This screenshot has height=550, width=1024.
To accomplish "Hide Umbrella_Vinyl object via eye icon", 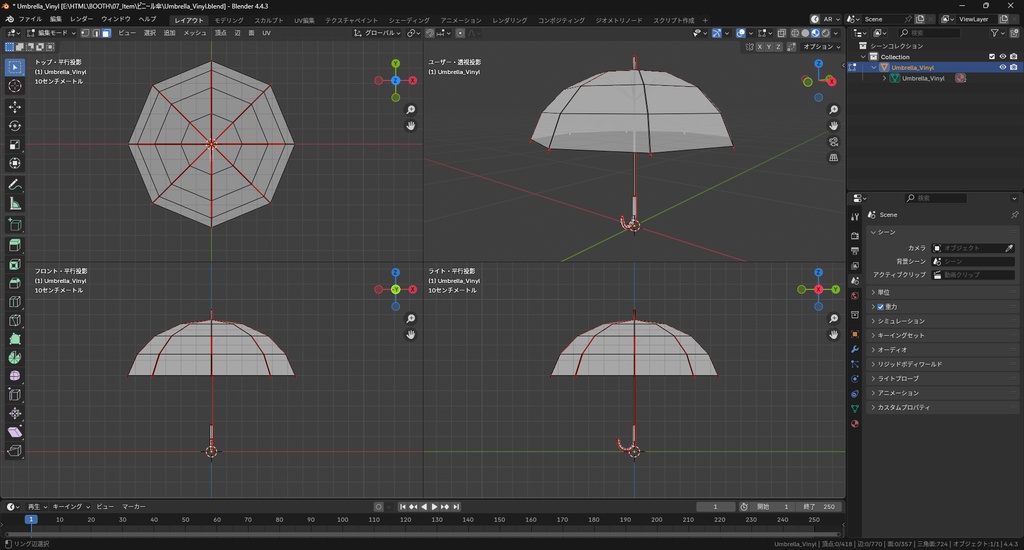I will point(1002,68).
